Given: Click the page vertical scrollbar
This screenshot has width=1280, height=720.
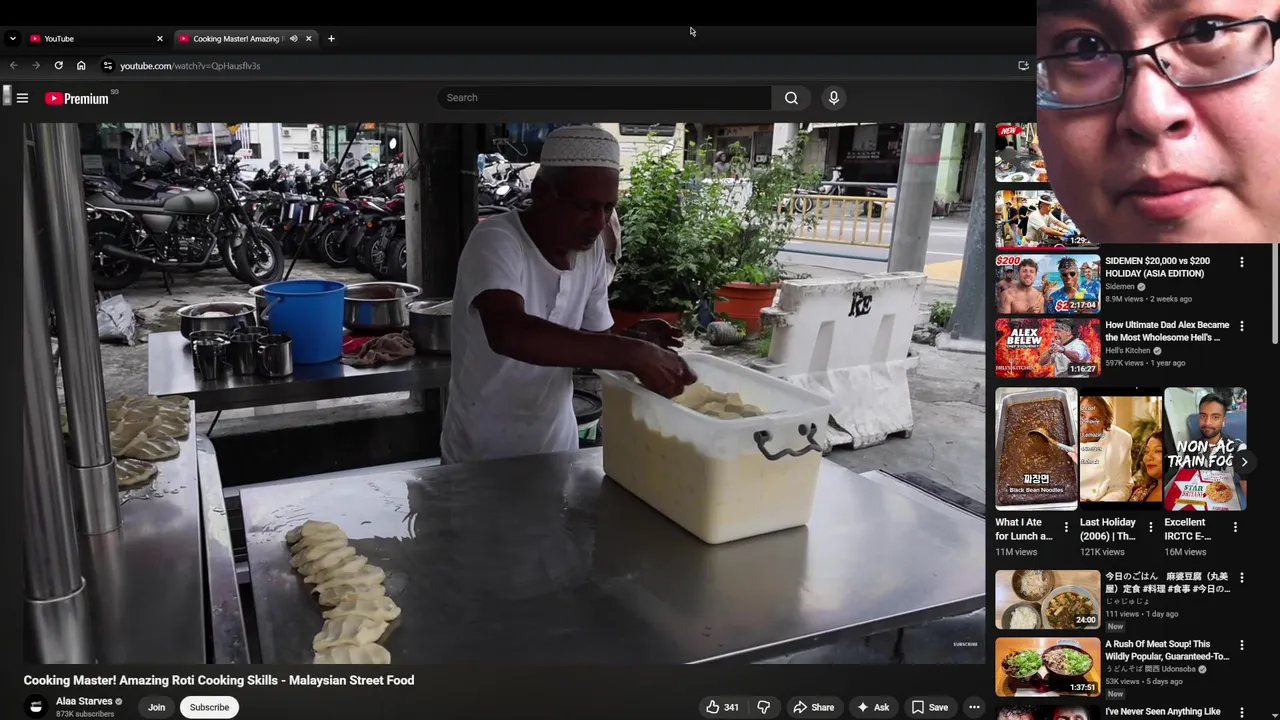Looking at the screenshot, I should coord(1274,292).
